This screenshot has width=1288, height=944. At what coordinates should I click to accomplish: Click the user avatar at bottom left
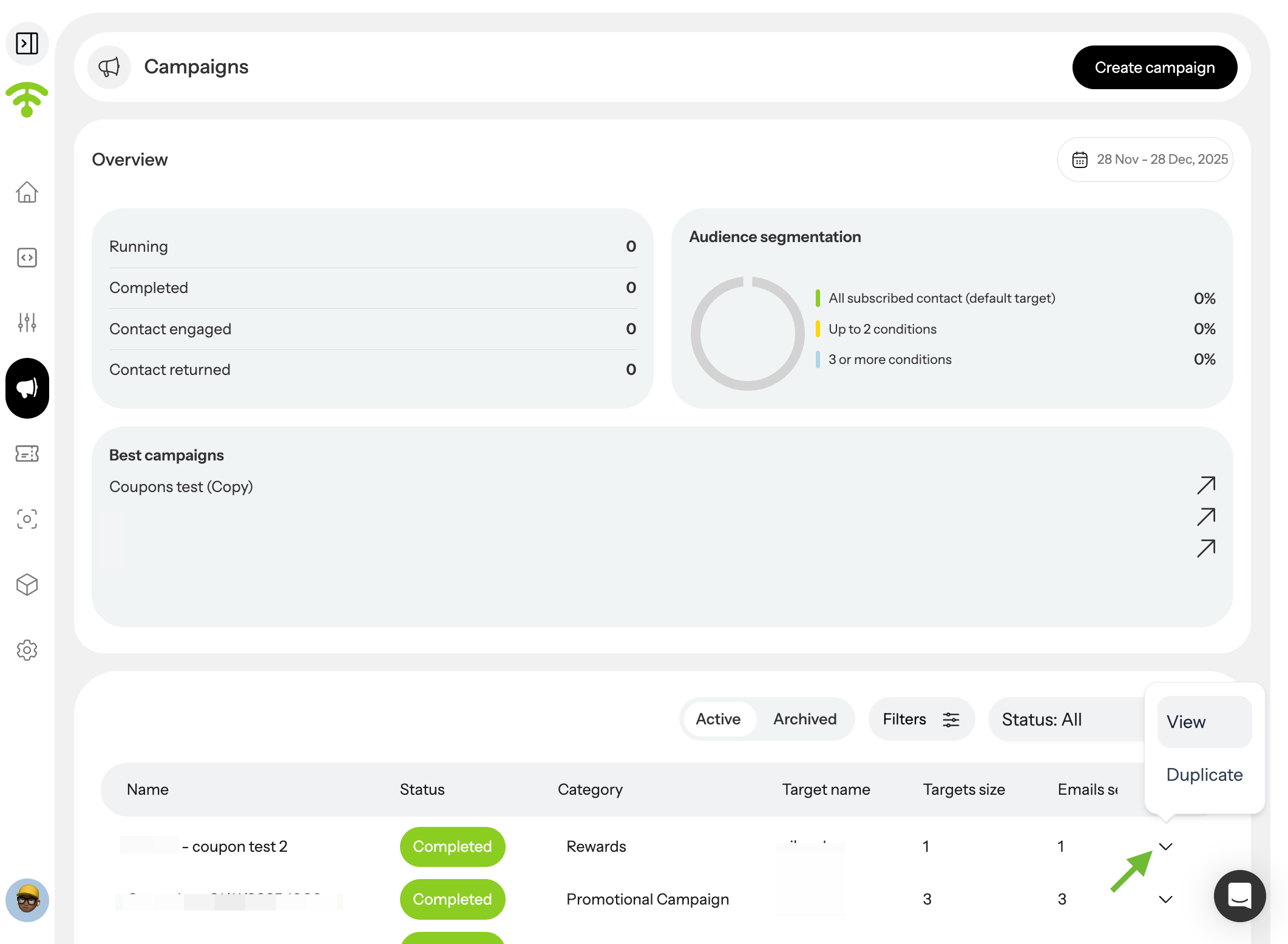[x=27, y=900]
